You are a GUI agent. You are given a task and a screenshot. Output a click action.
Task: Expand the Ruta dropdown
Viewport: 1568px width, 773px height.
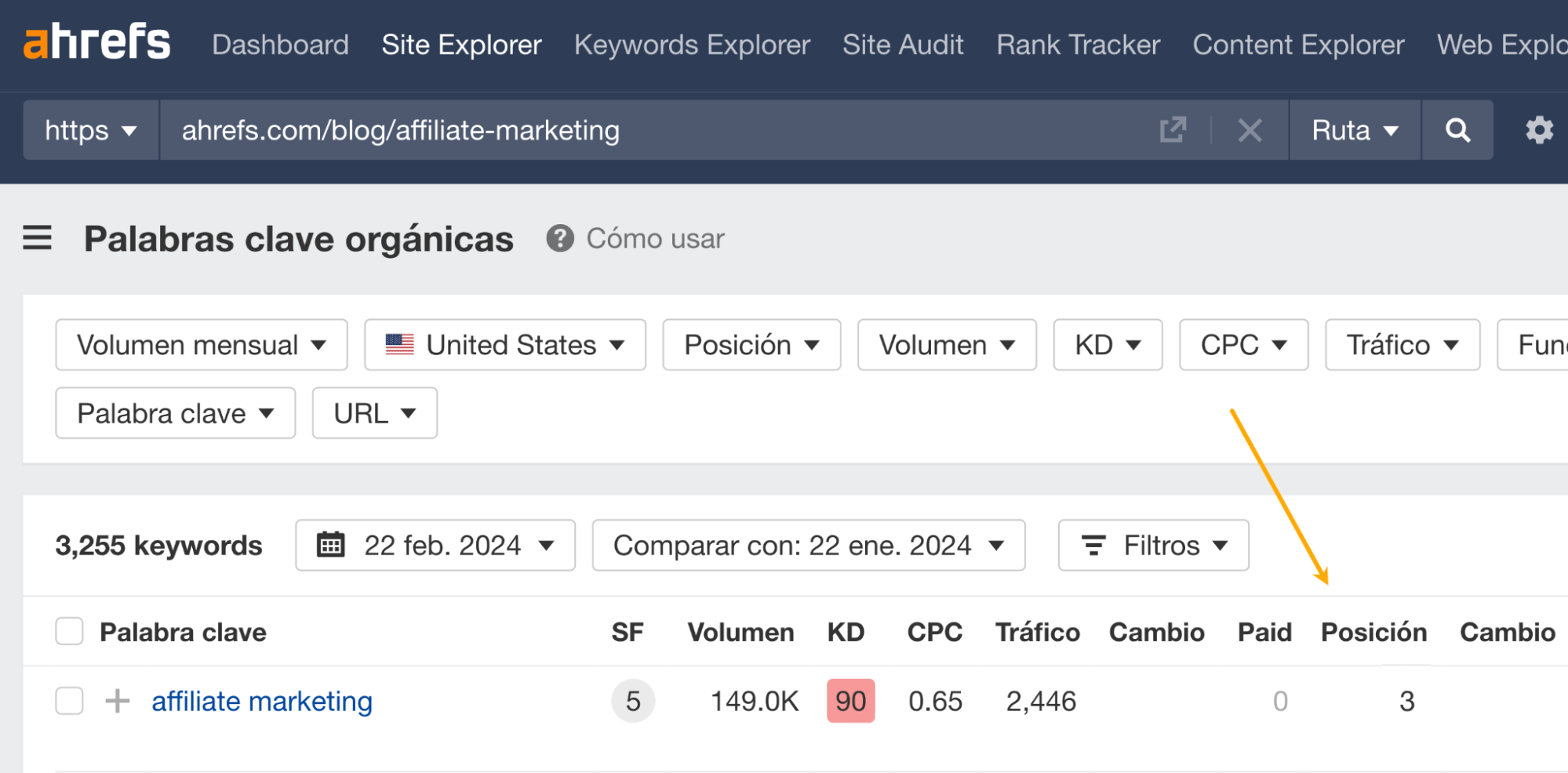1355,130
